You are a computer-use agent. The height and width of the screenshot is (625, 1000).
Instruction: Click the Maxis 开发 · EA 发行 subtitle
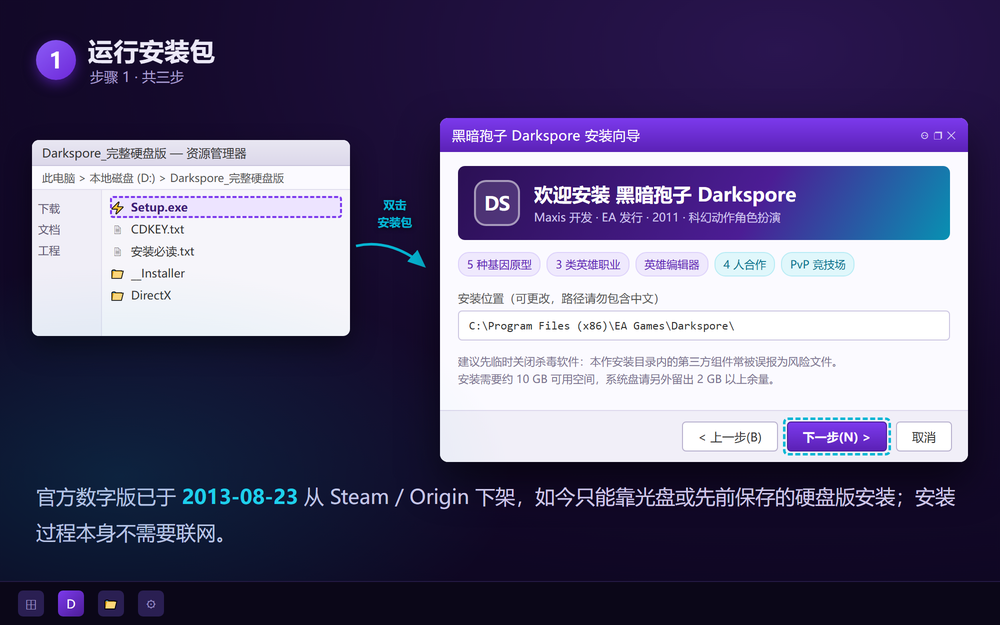657,217
